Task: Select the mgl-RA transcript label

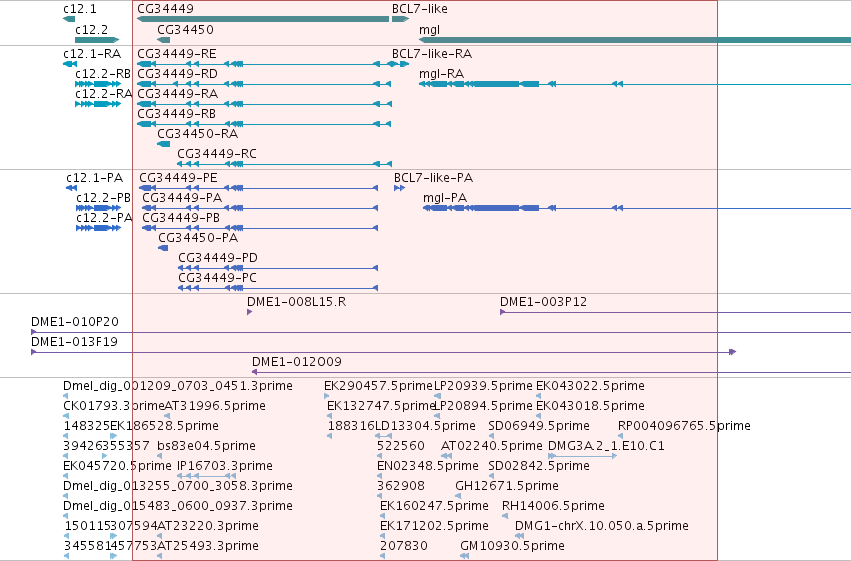Action: 441,74
